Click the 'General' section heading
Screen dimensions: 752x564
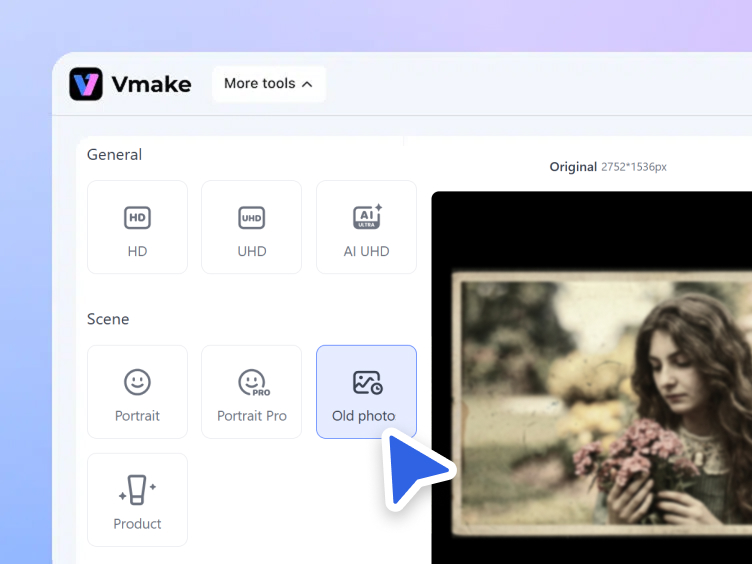(114, 155)
